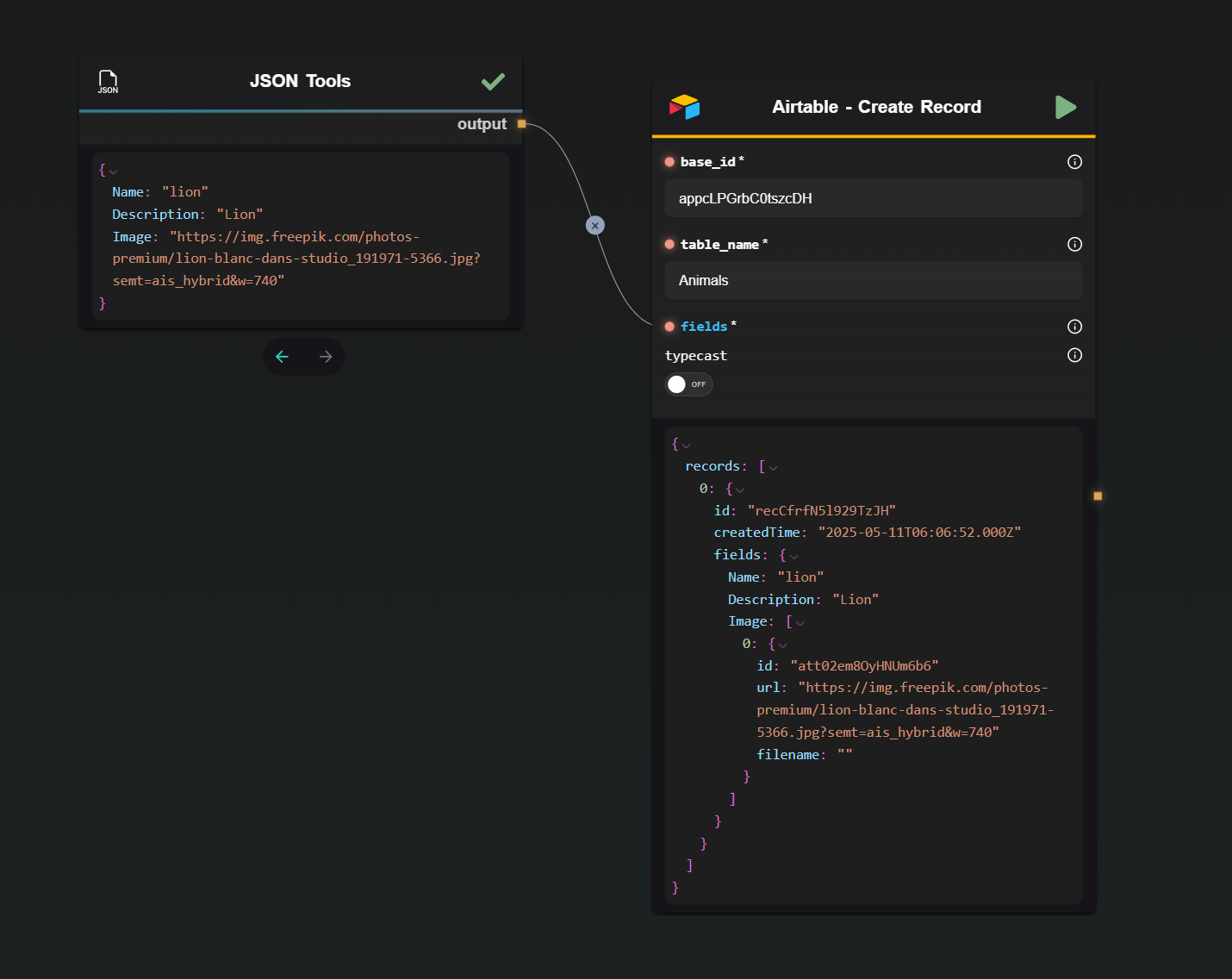The height and width of the screenshot is (979, 1232).
Task: Collapse the records array
Action: click(x=773, y=468)
